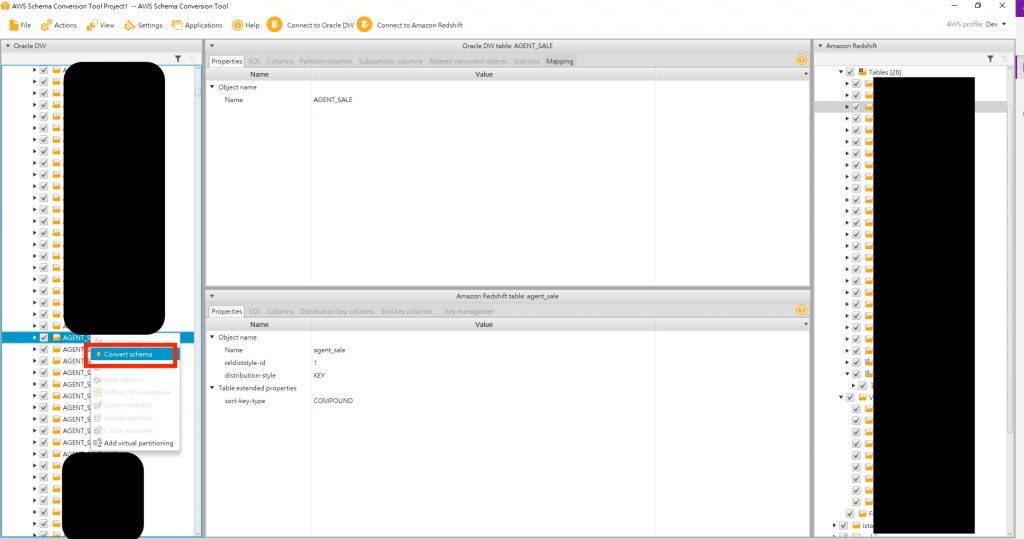Switch to Columns tab of Oracle DW table
The image size is (1024, 539).
point(280,61)
